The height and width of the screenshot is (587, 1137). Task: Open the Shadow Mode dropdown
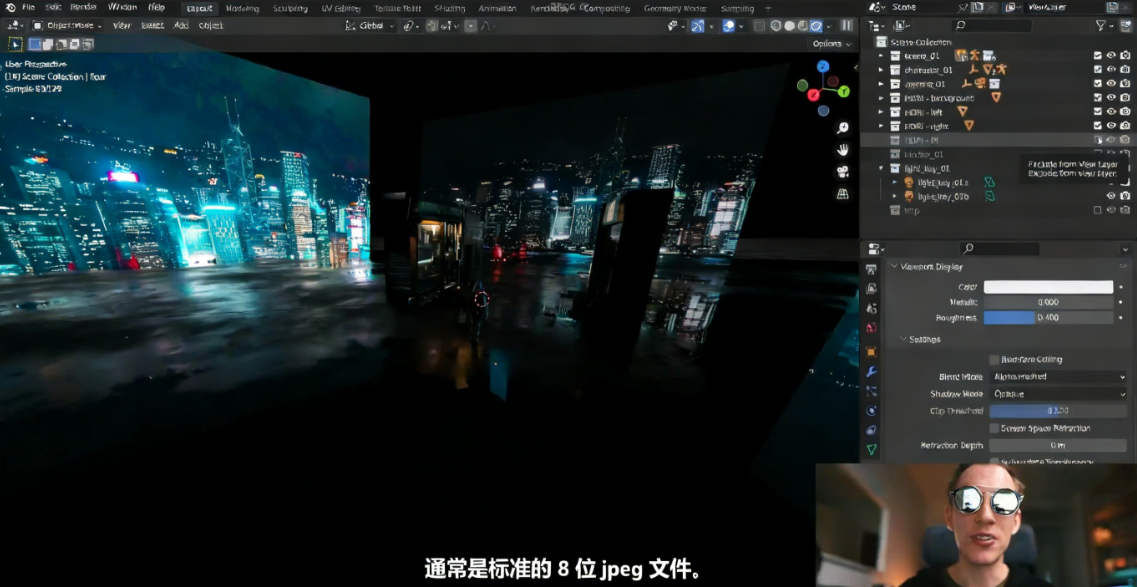1057,394
